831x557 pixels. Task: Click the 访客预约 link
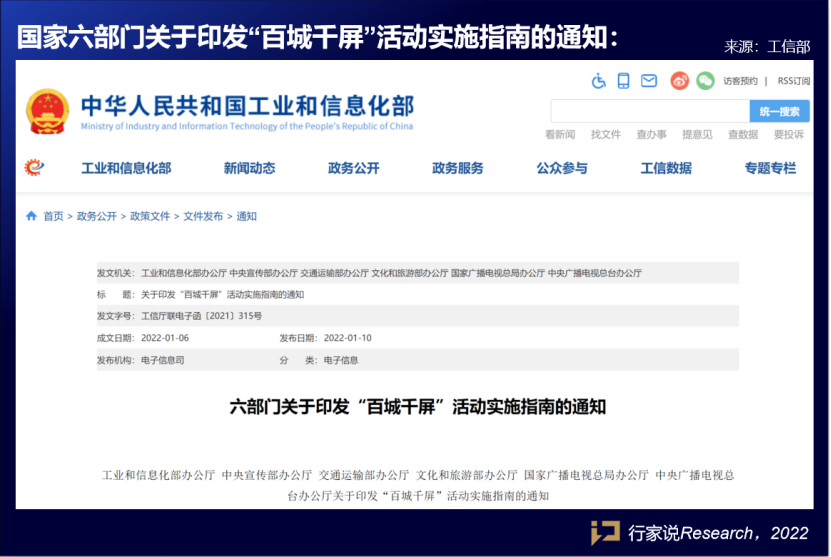point(740,82)
